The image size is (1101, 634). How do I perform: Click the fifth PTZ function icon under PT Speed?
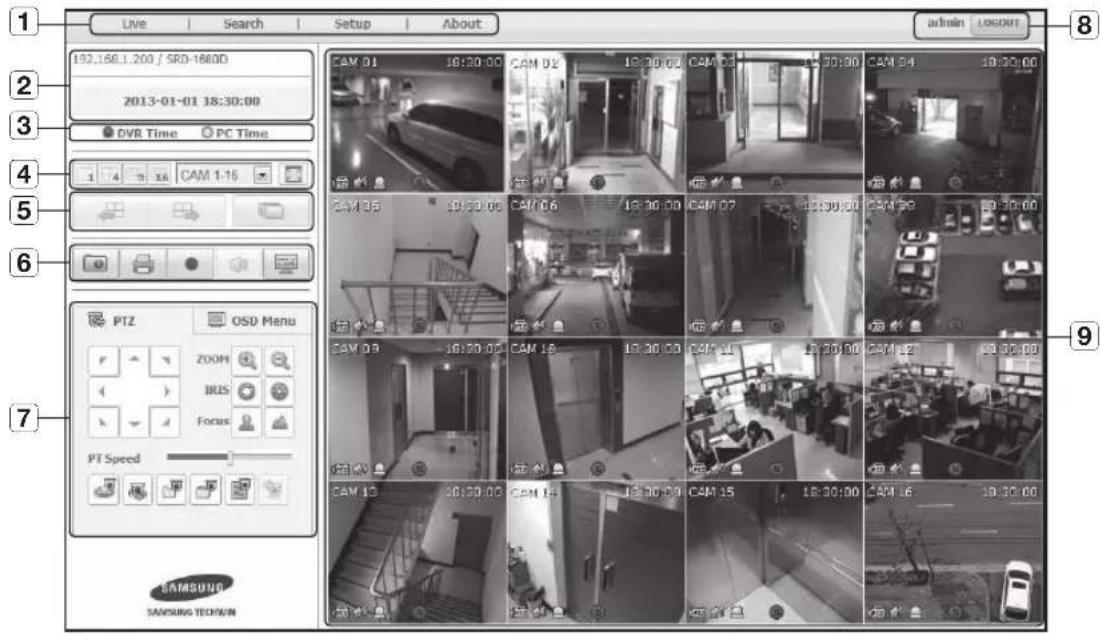point(239,489)
